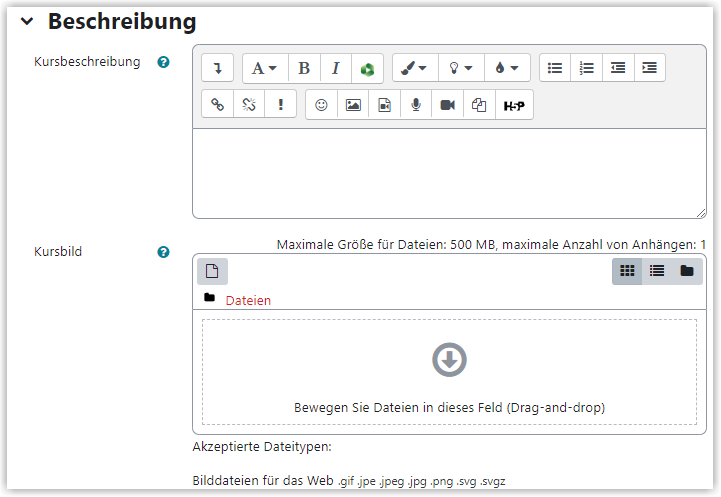Switch file view to folder tree

[x=687, y=271]
